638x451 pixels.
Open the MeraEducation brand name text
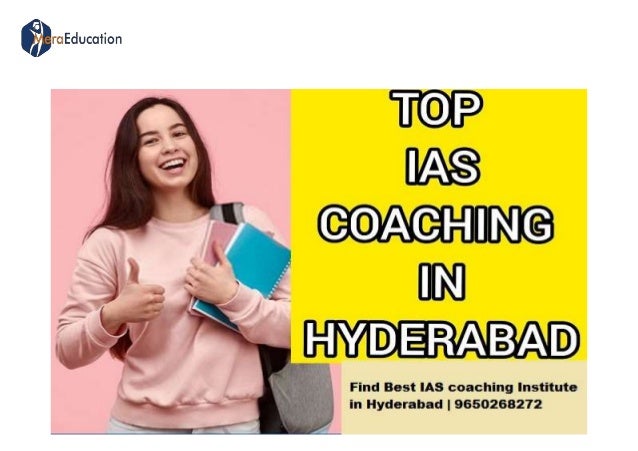pyautogui.click(x=78, y=39)
